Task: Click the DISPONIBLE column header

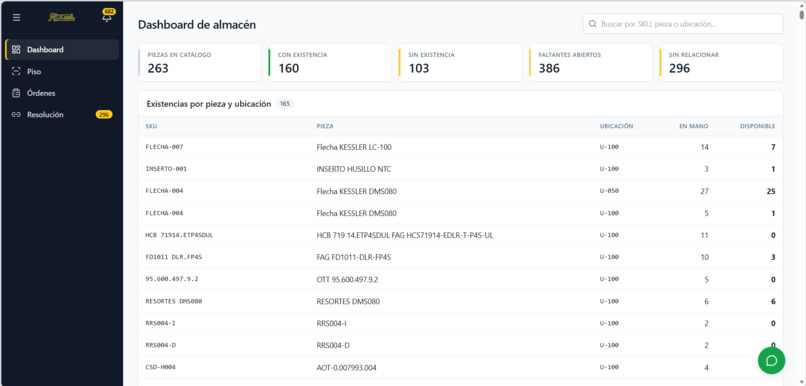Action: point(758,126)
